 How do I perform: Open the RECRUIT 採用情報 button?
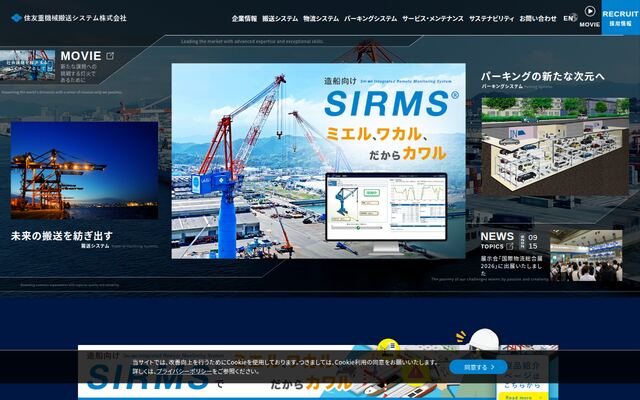pos(620,18)
